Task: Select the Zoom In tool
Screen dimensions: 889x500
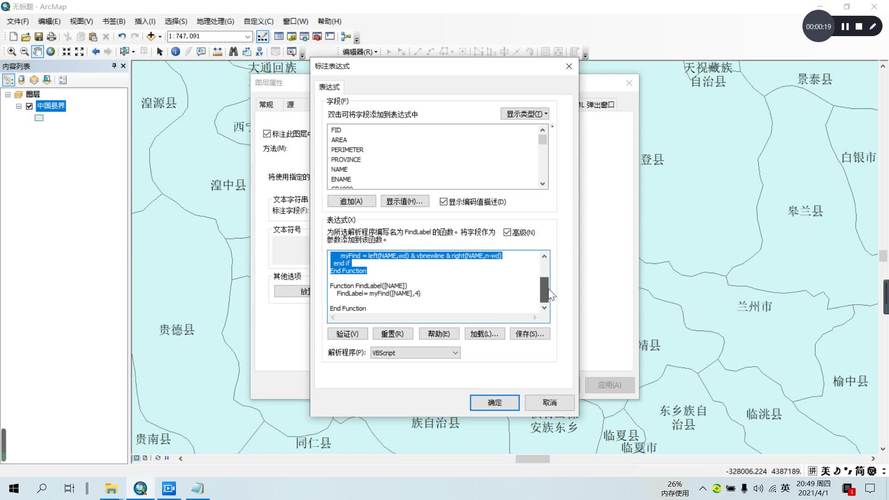Action: [x=11, y=52]
